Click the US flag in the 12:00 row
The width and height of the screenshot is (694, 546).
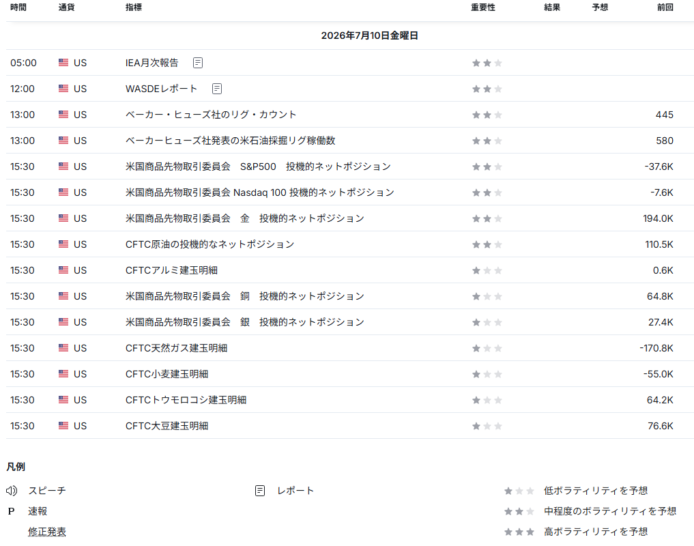63,88
